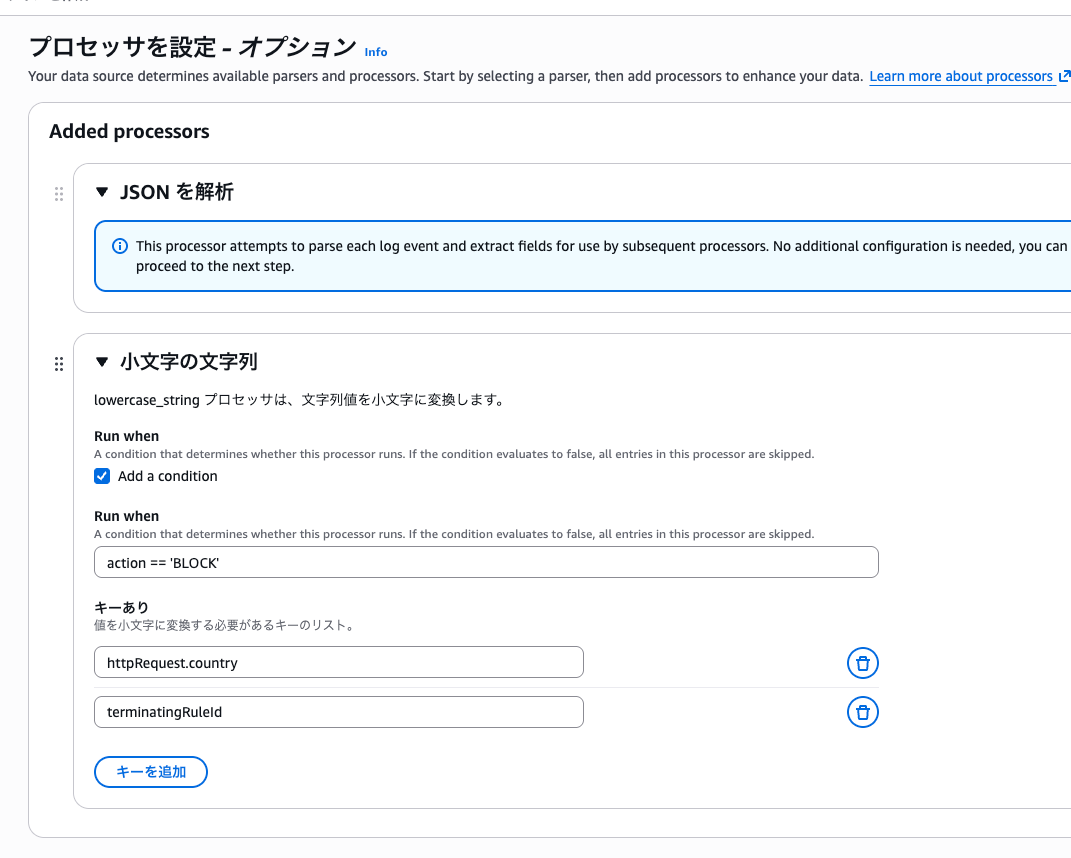Click the drag handle for 小文字の文字列 processor
Image resolution: width=1071 pixels, height=858 pixels.
click(58, 364)
